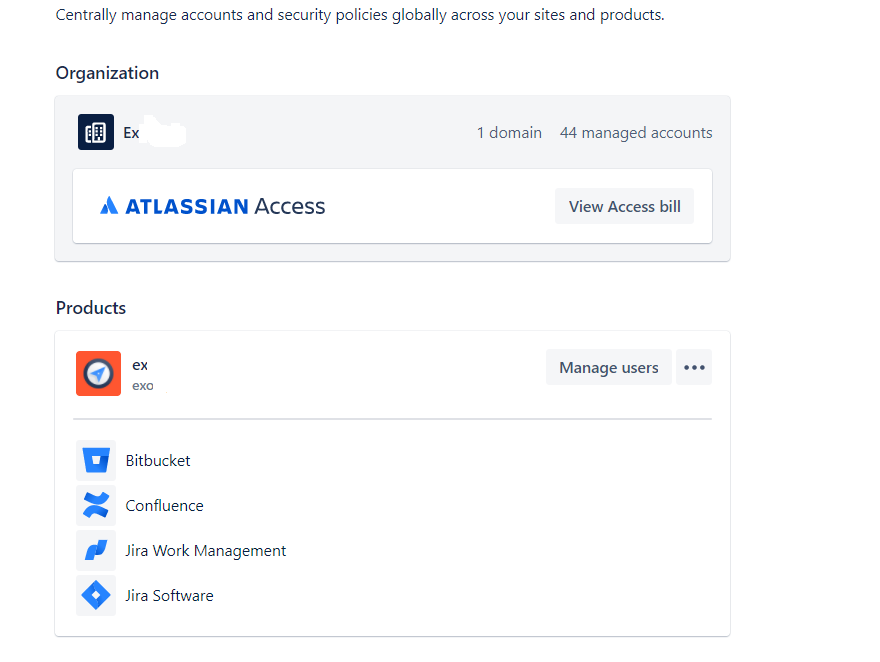The height and width of the screenshot is (662, 880).
Task: Click the Organization section heading
Action: [x=107, y=73]
